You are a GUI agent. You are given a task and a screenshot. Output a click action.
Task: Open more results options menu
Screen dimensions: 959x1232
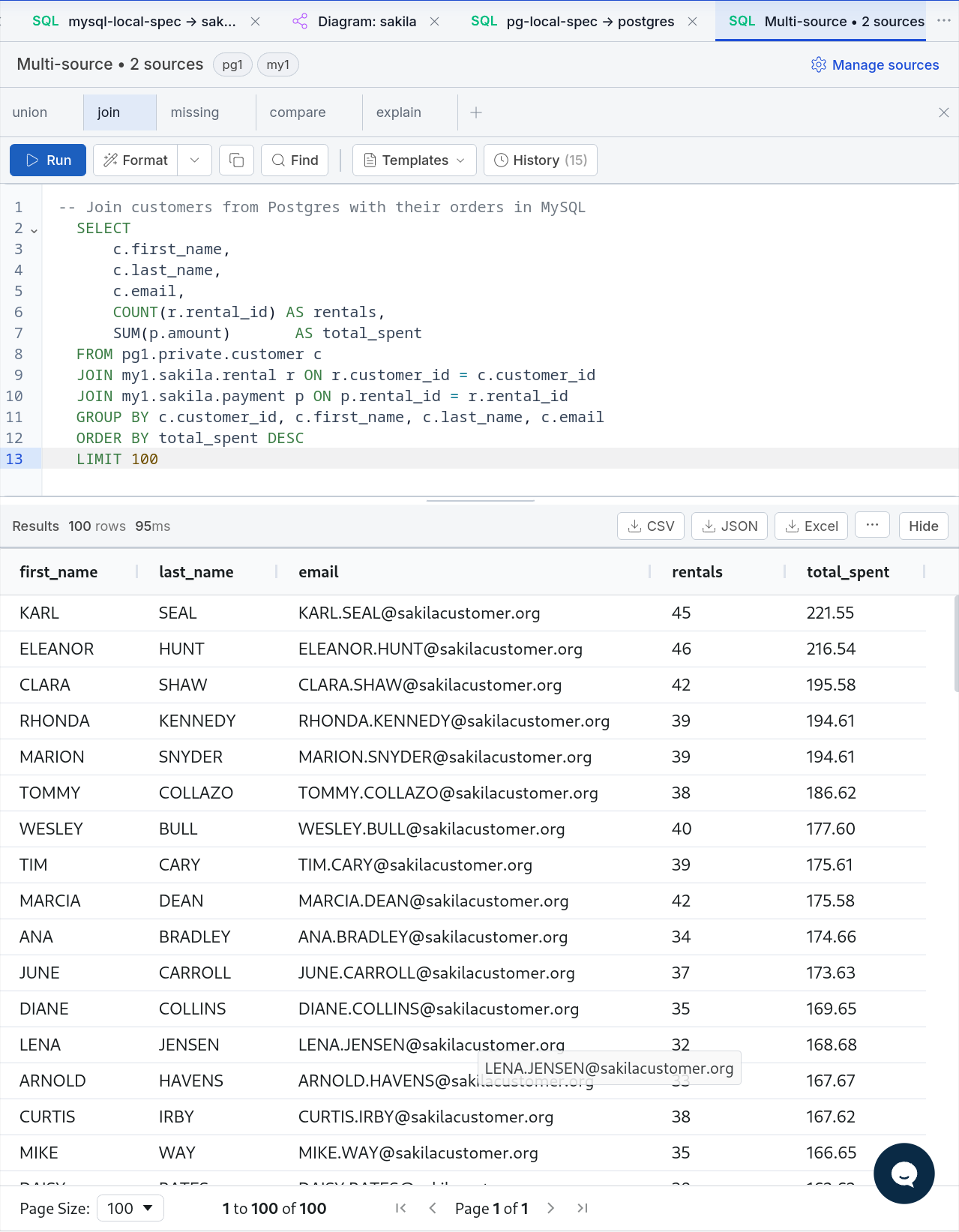tap(872, 526)
